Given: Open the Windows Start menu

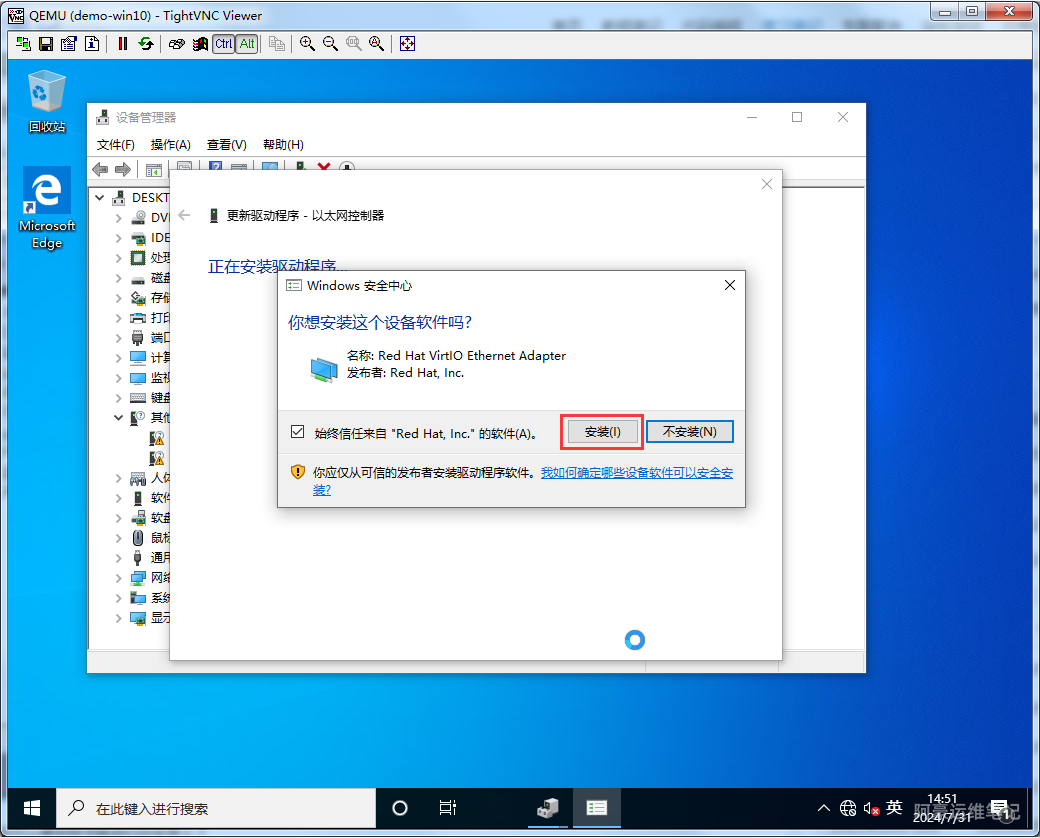Looking at the screenshot, I should (x=31, y=808).
